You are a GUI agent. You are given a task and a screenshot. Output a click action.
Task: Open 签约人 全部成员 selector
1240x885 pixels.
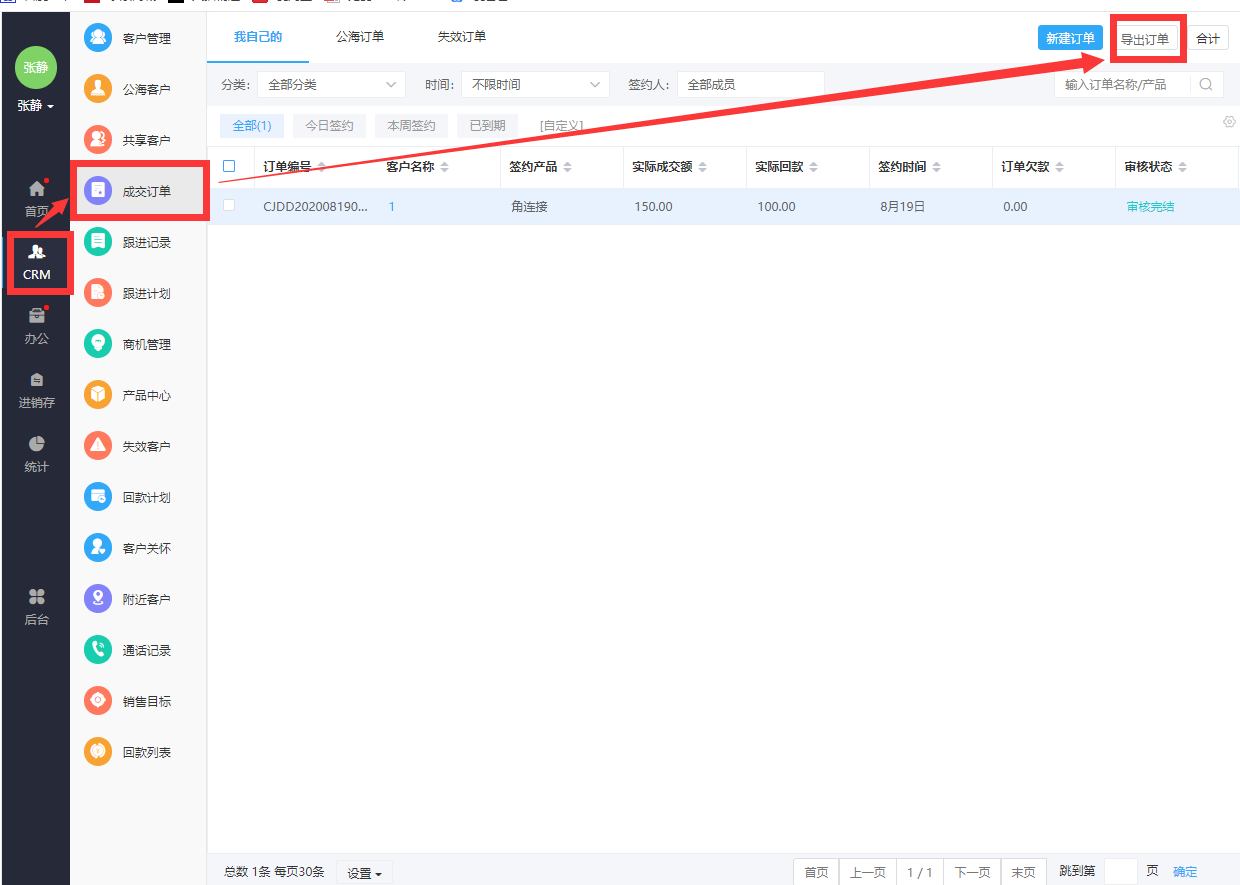coord(750,85)
